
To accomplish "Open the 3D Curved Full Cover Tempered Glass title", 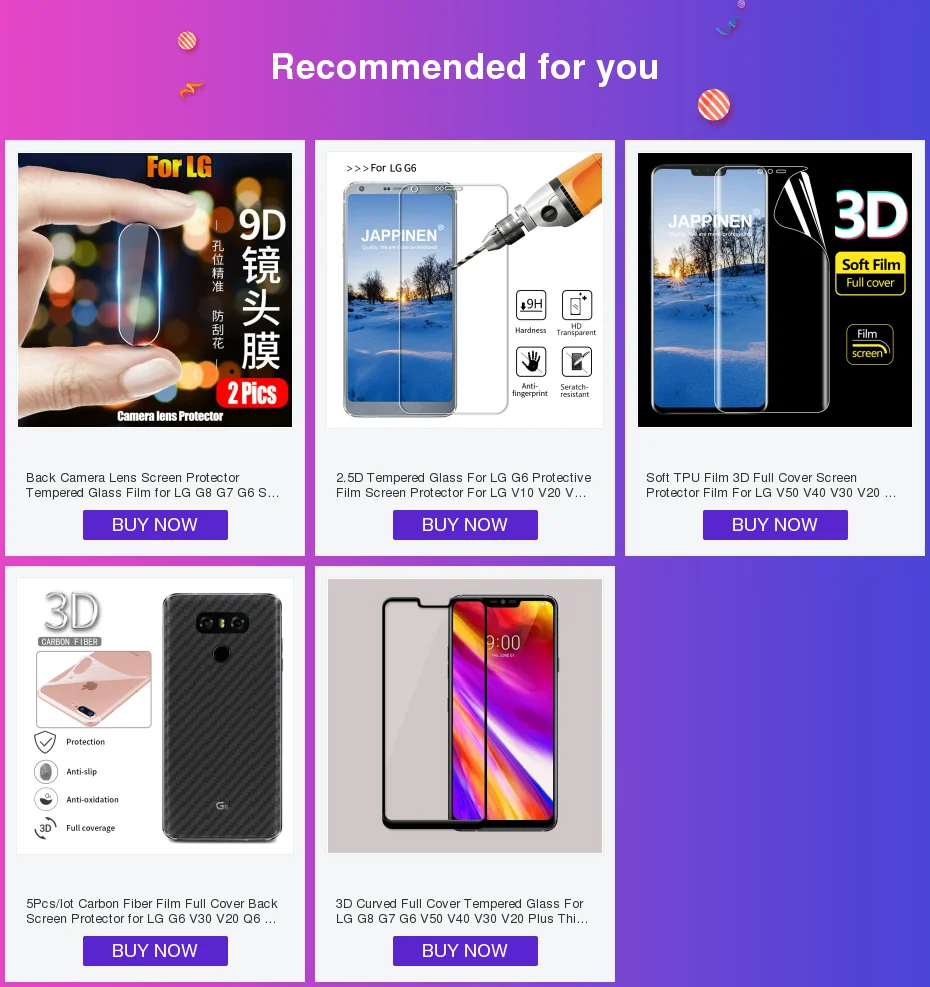I will (462, 911).
